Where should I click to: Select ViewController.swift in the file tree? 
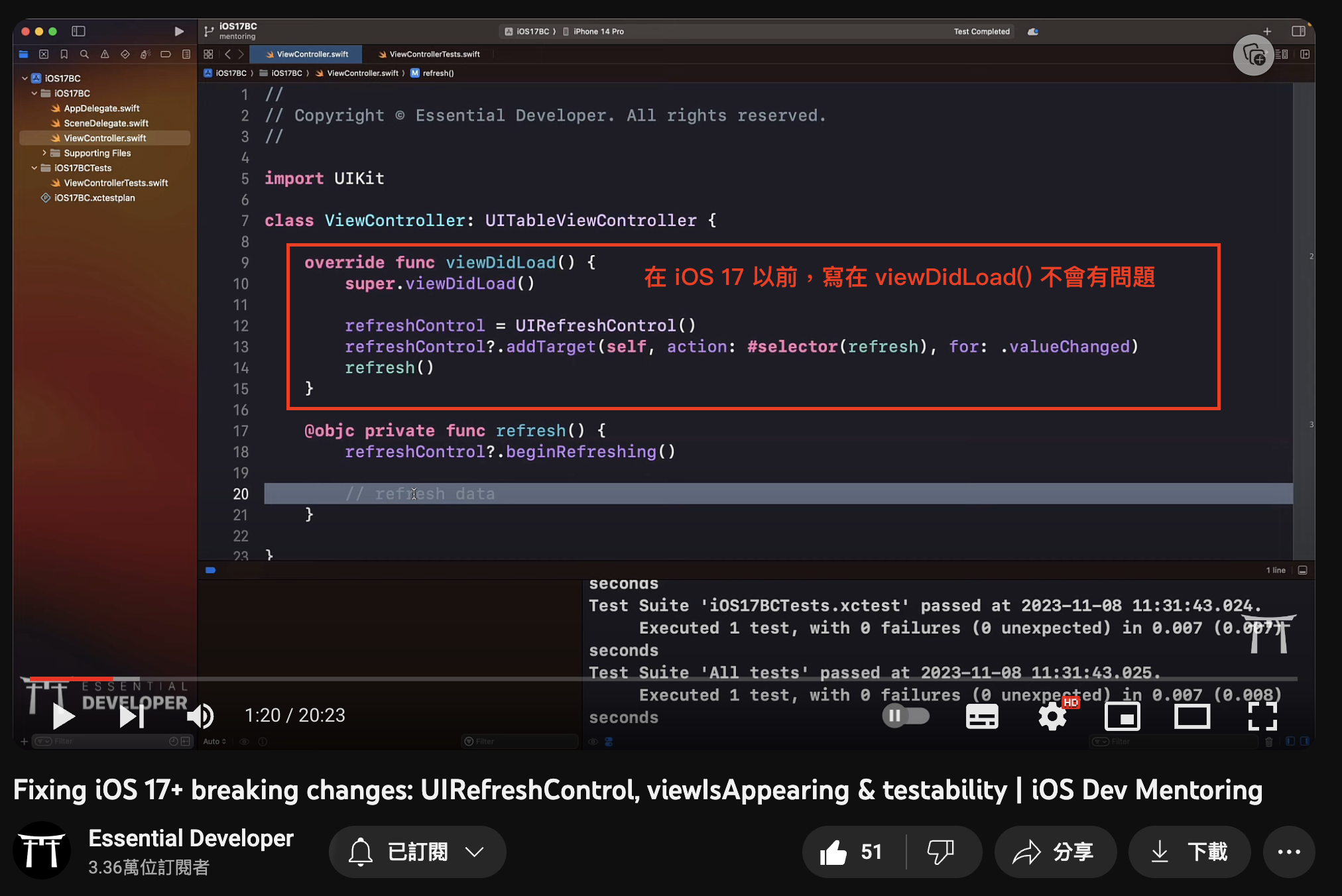(x=105, y=138)
